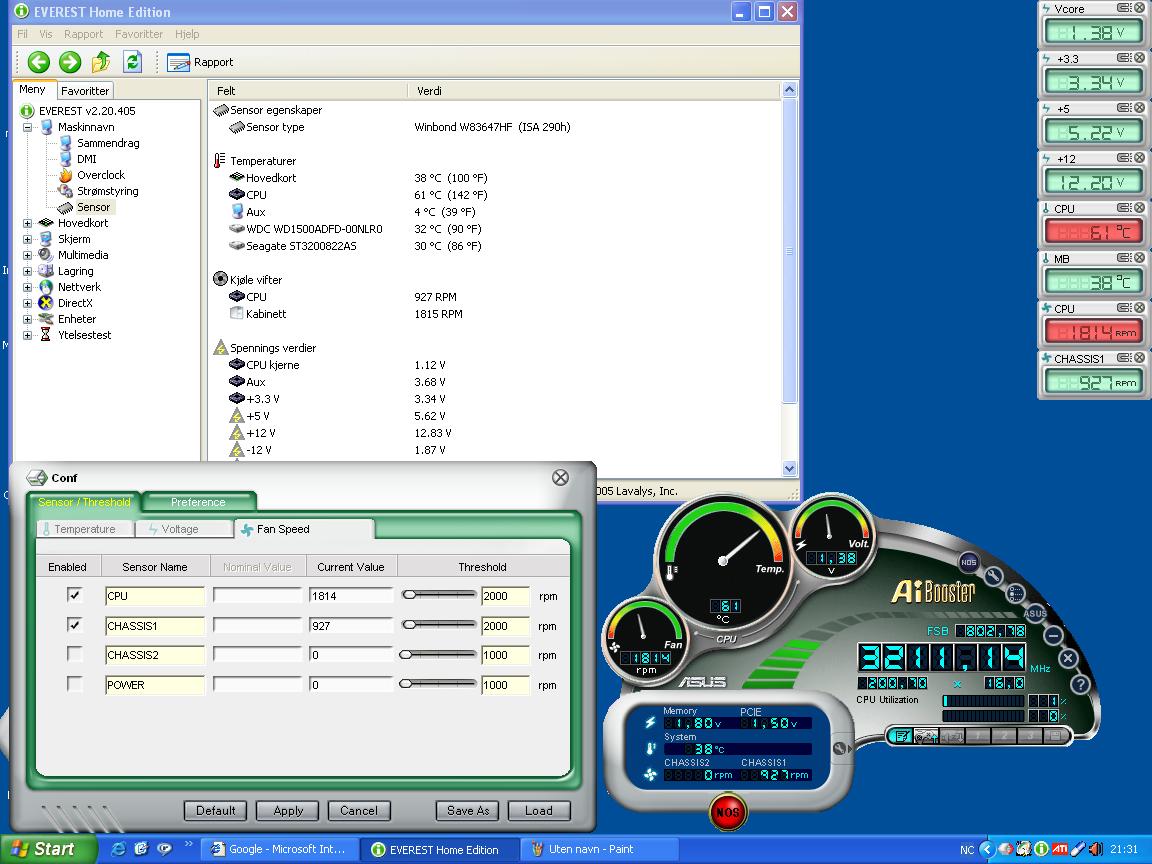The width and height of the screenshot is (1152, 864).
Task: Click the Save As button in Conf dialog
Action: pyautogui.click(x=468, y=810)
